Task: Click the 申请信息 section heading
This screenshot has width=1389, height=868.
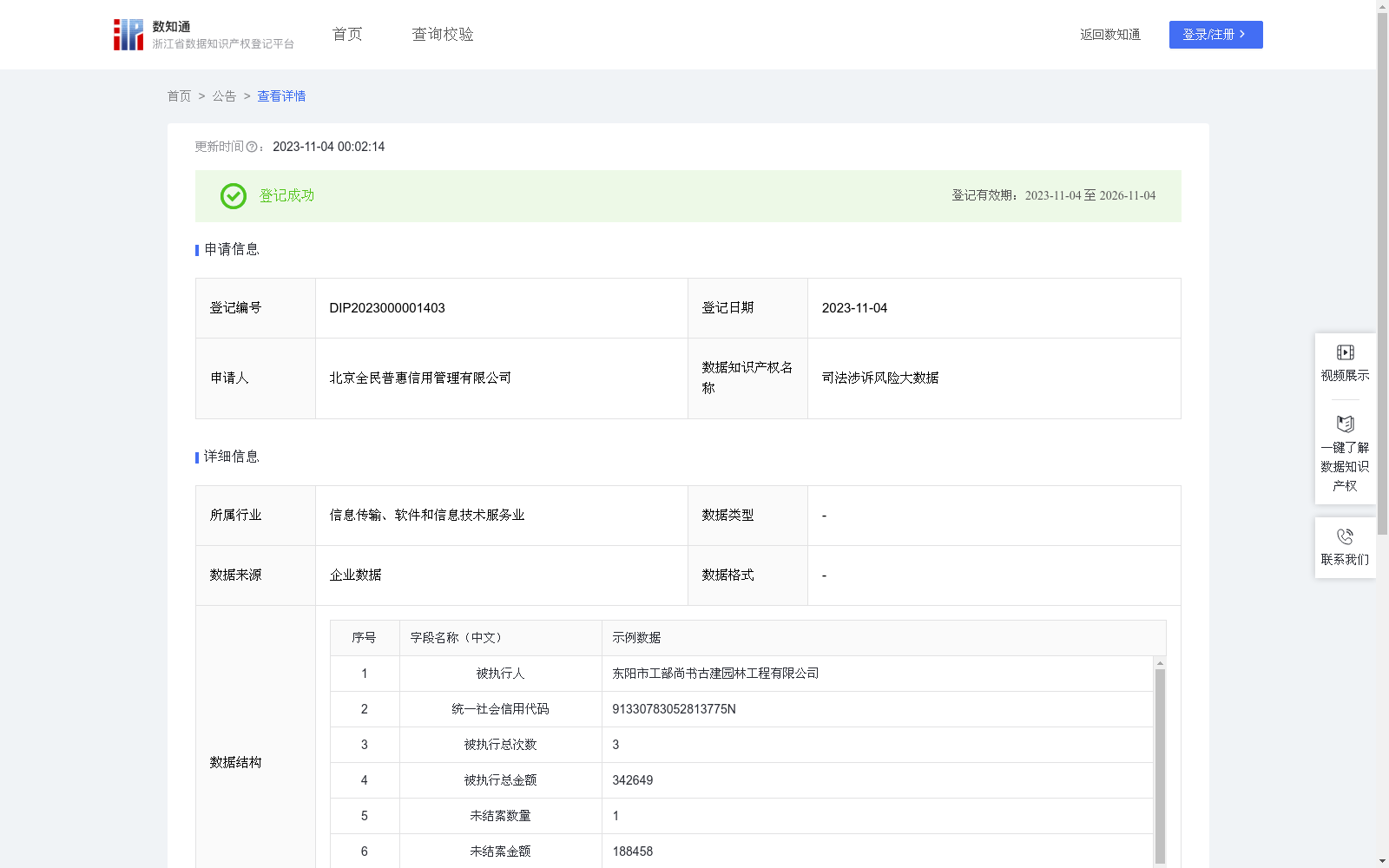Action: pyautogui.click(x=231, y=250)
